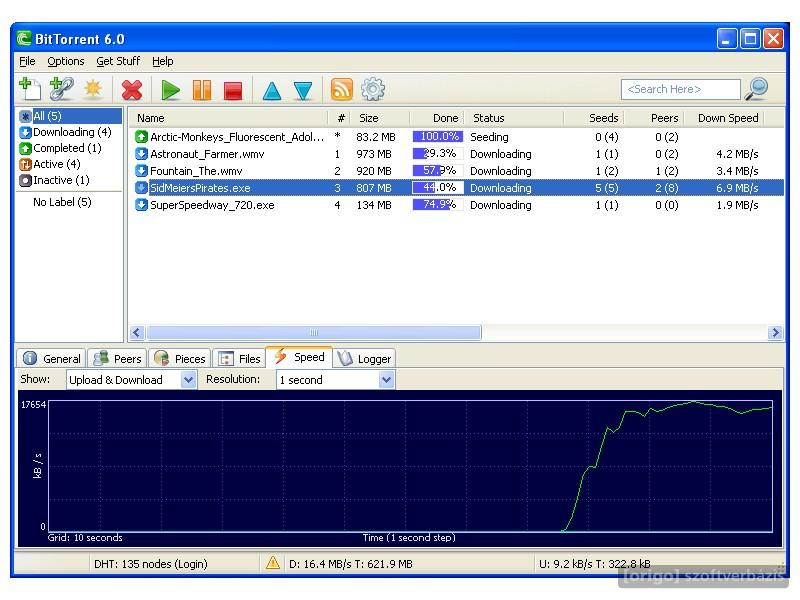
Task: Open the Get Stuff menu
Action: [x=118, y=61]
